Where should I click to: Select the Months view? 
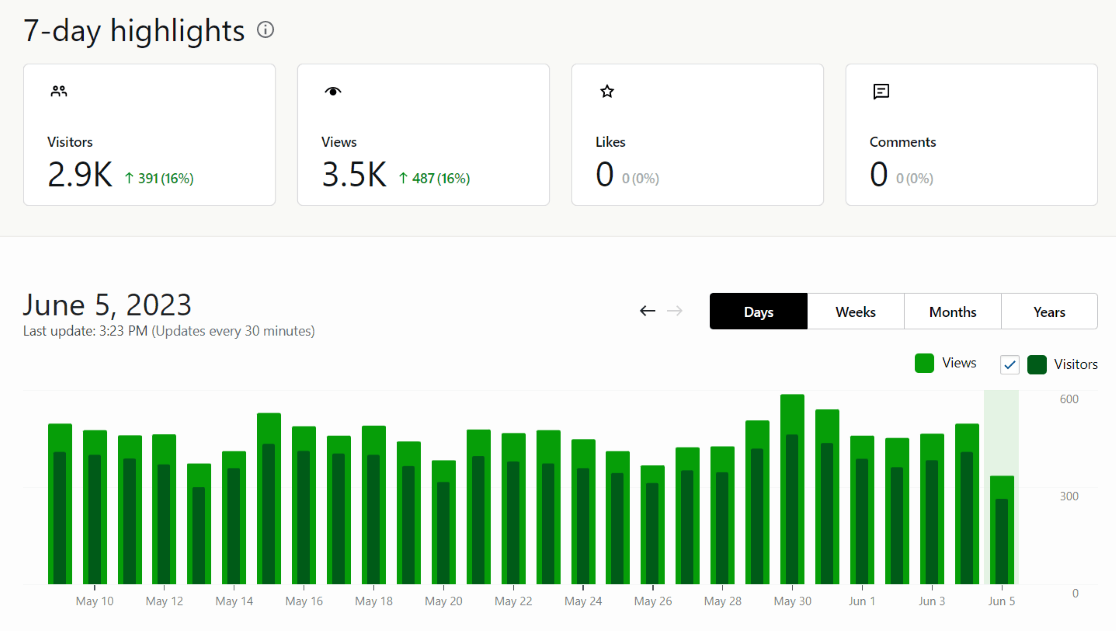tap(952, 311)
